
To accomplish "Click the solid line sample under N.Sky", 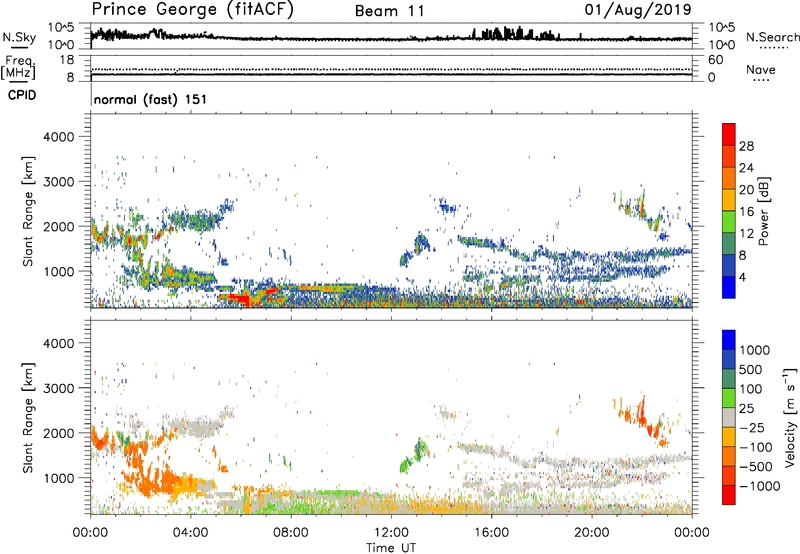I will tap(19, 47).
